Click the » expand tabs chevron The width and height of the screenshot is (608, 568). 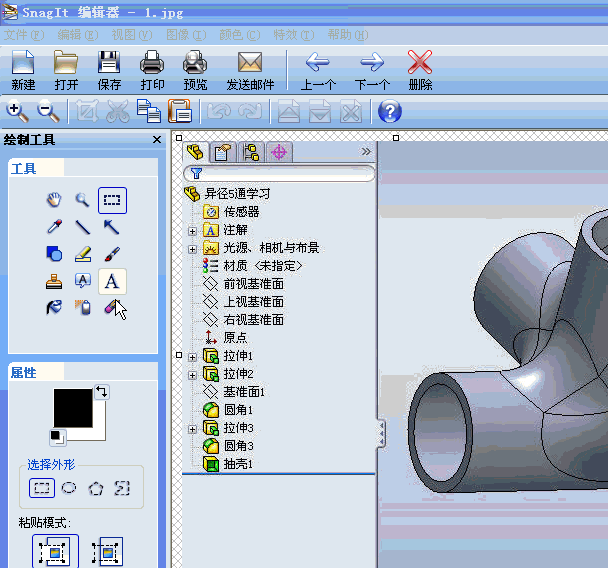366,151
